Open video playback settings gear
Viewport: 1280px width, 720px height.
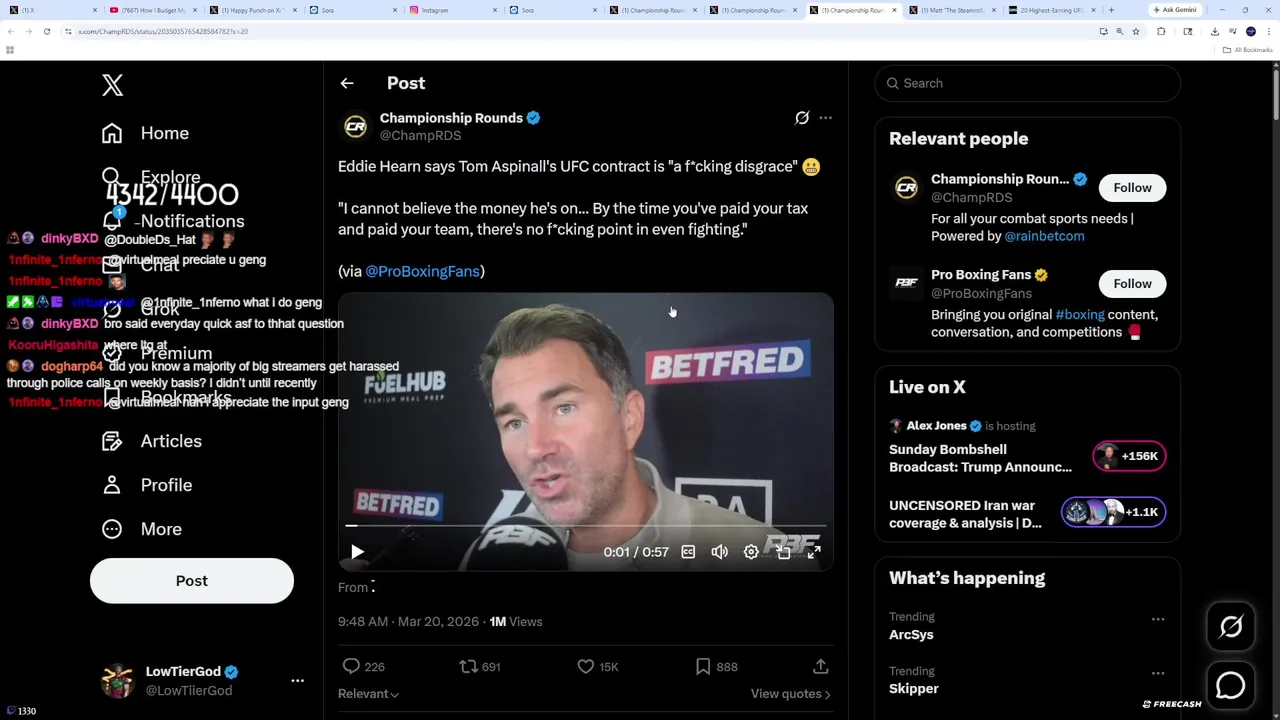click(751, 552)
